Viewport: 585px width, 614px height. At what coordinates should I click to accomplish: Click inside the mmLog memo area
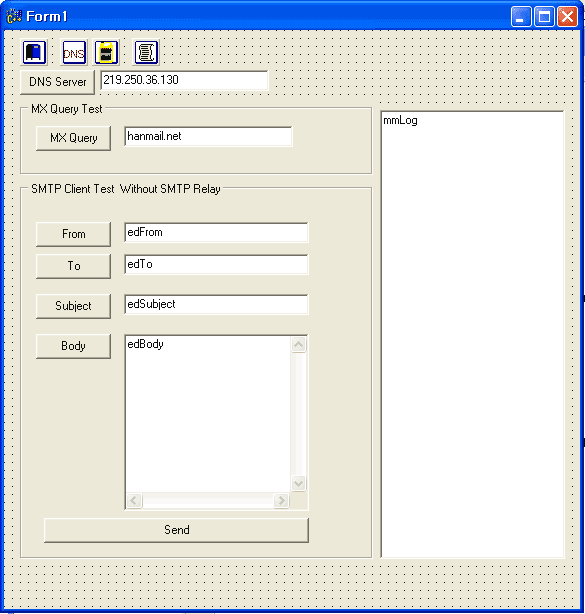pyautogui.click(x=472, y=334)
